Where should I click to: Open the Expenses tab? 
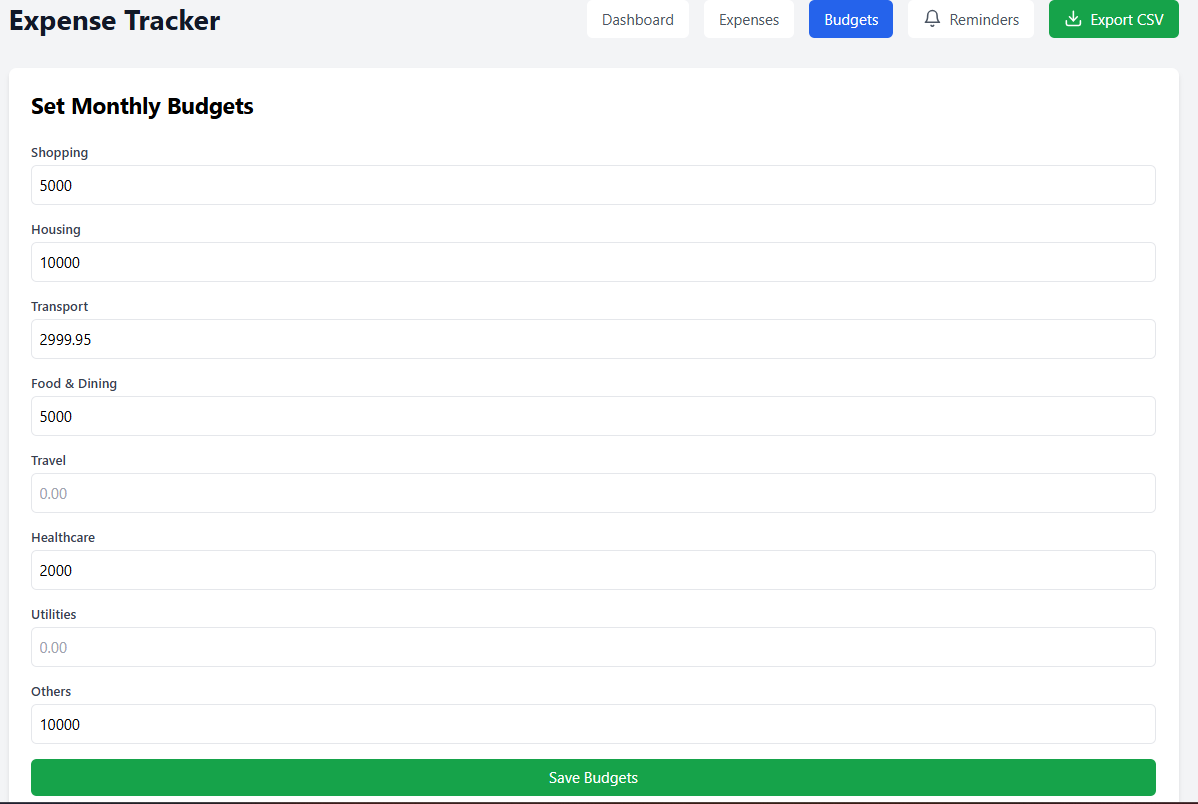tap(748, 19)
